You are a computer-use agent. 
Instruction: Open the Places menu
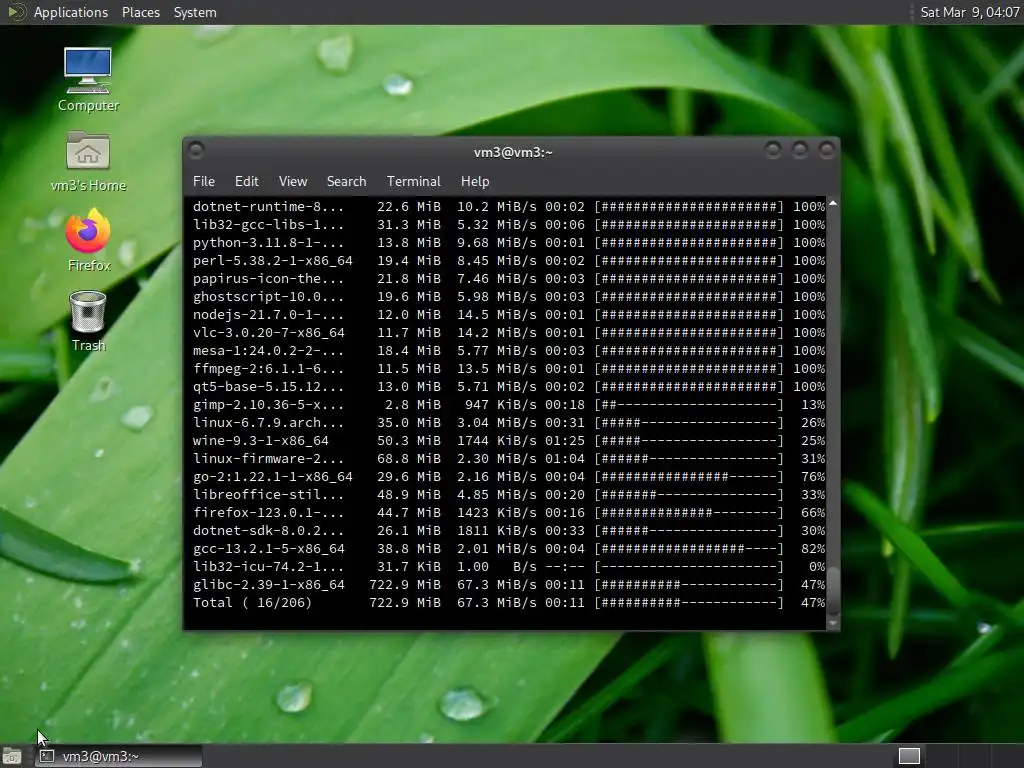click(x=140, y=12)
